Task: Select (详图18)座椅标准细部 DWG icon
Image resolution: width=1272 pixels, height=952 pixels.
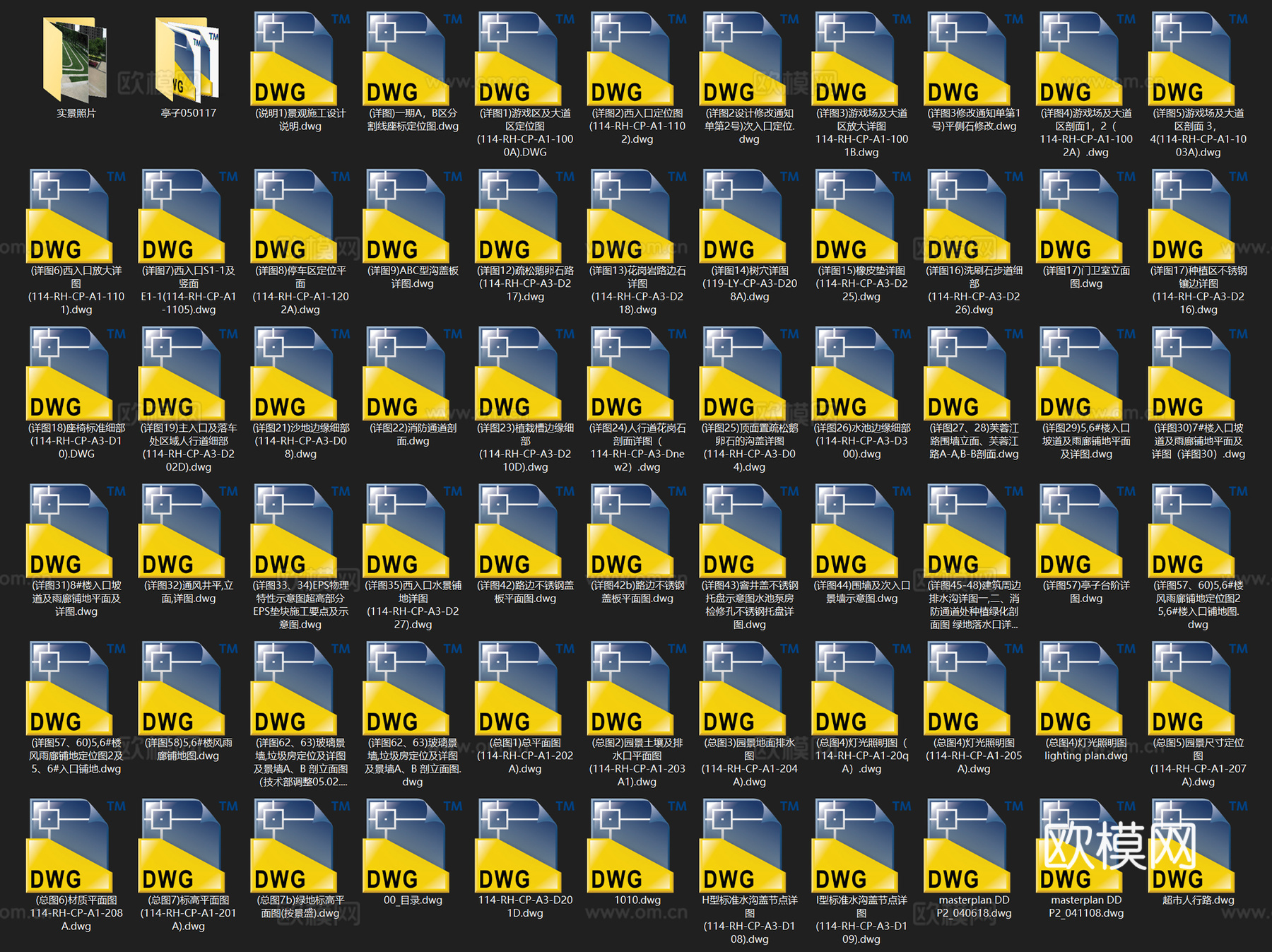Action: (x=69, y=373)
